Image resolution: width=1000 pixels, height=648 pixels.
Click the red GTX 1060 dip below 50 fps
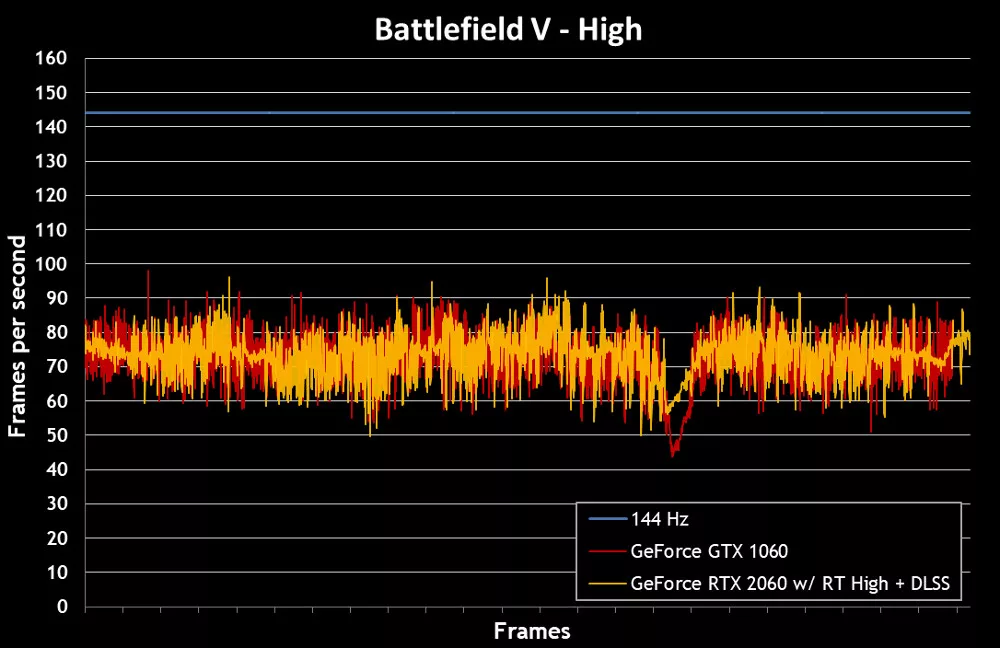pyautogui.click(x=673, y=446)
